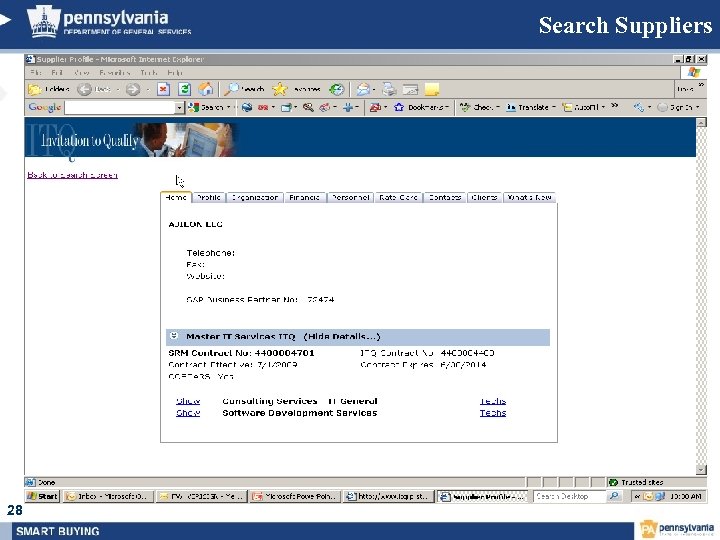This screenshot has width=720, height=540.
Task: Open Google toolbar Bookmarks
Action: pos(420,107)
